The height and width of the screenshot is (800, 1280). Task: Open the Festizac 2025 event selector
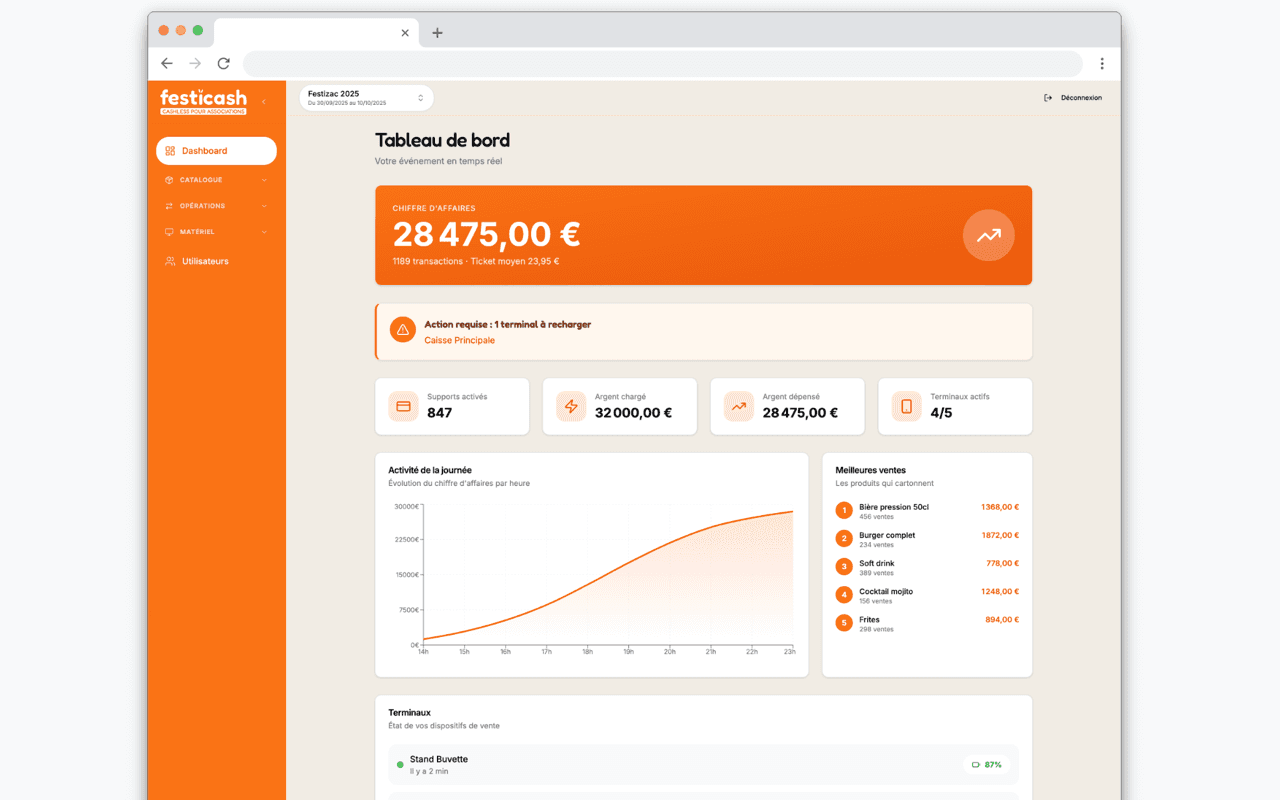366,98
